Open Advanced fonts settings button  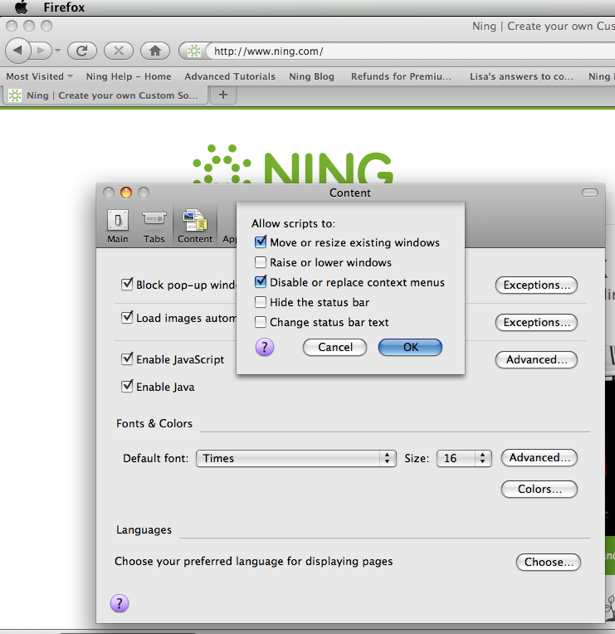539,457
